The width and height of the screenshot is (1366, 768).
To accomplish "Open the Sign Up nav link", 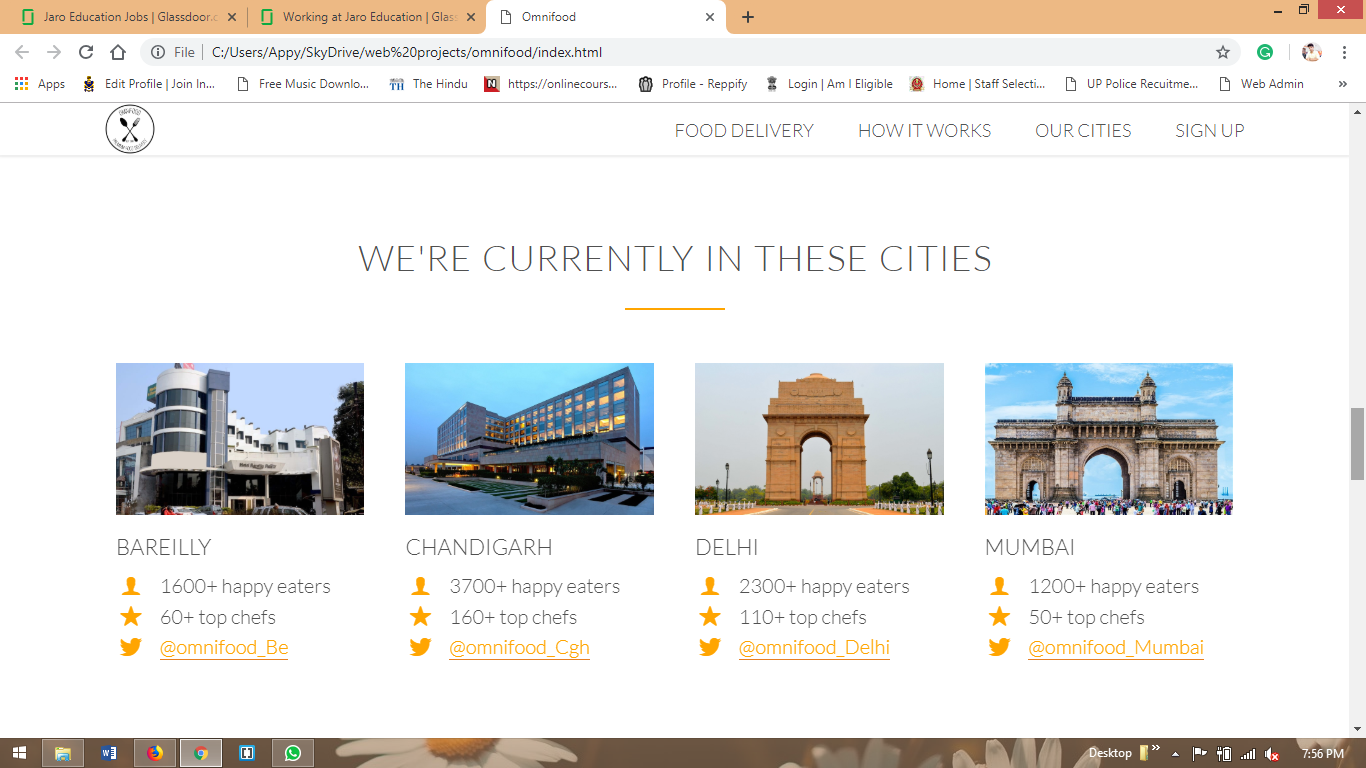I will pyautogui.click(x=1210, y=131).
